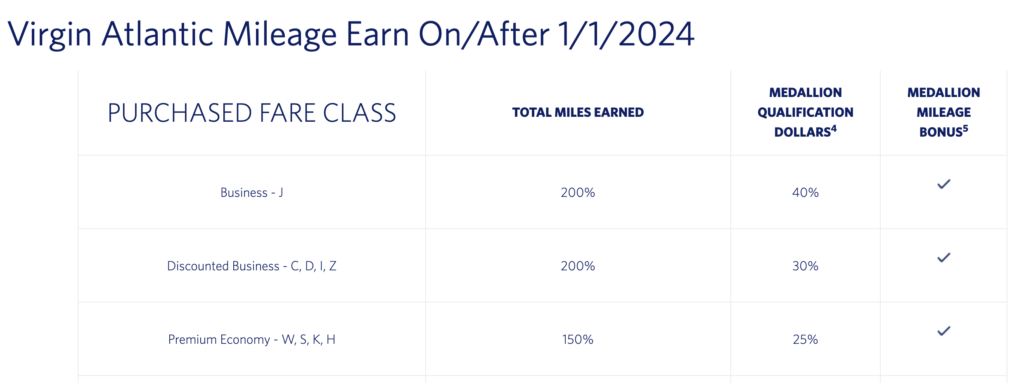Click the 200% miles value for Discounted Business
This screenshot has height=383, width=1024.
click(x=578, y=266)
